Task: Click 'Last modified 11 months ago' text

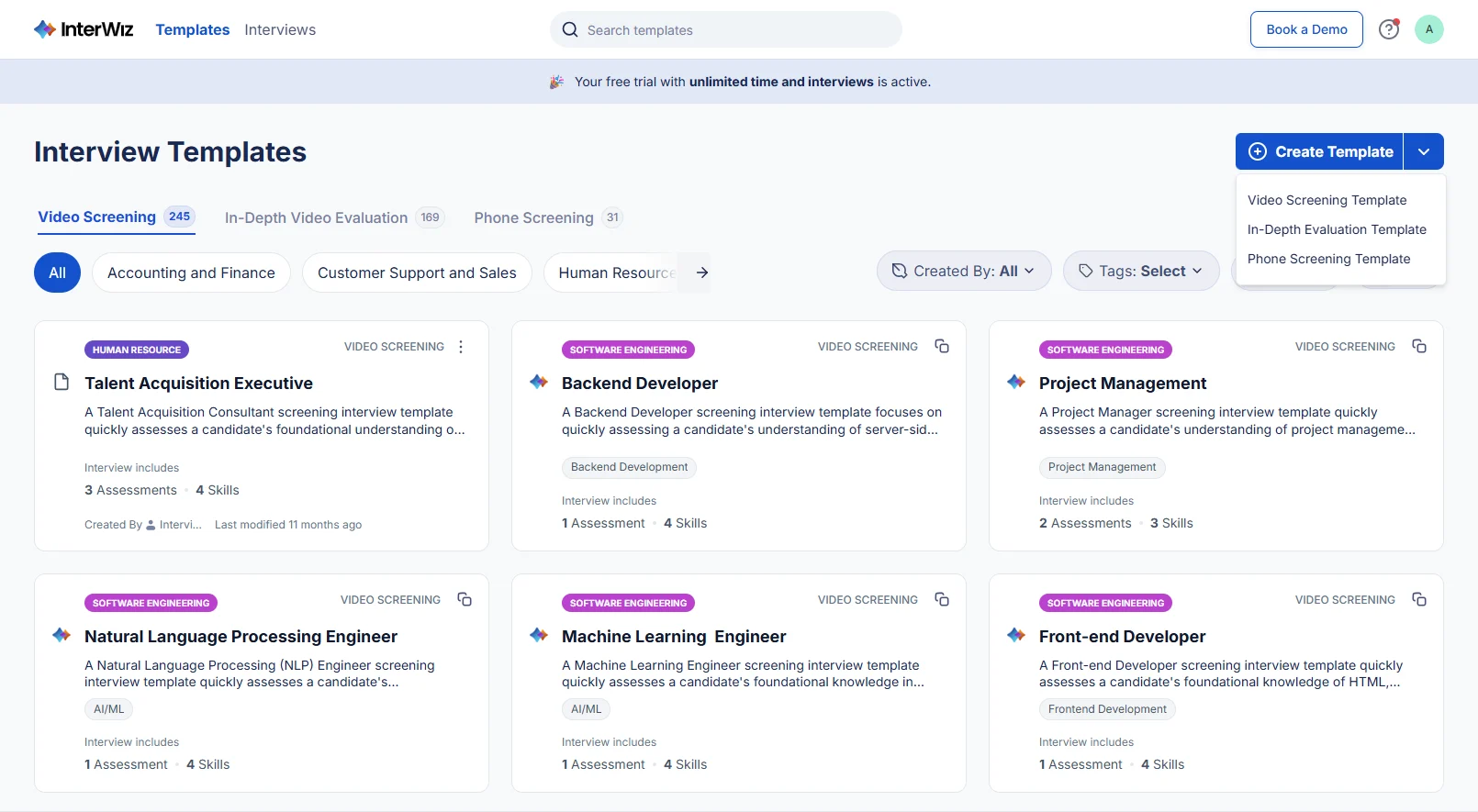Action: pyautogui.click(x=288, y=525)
